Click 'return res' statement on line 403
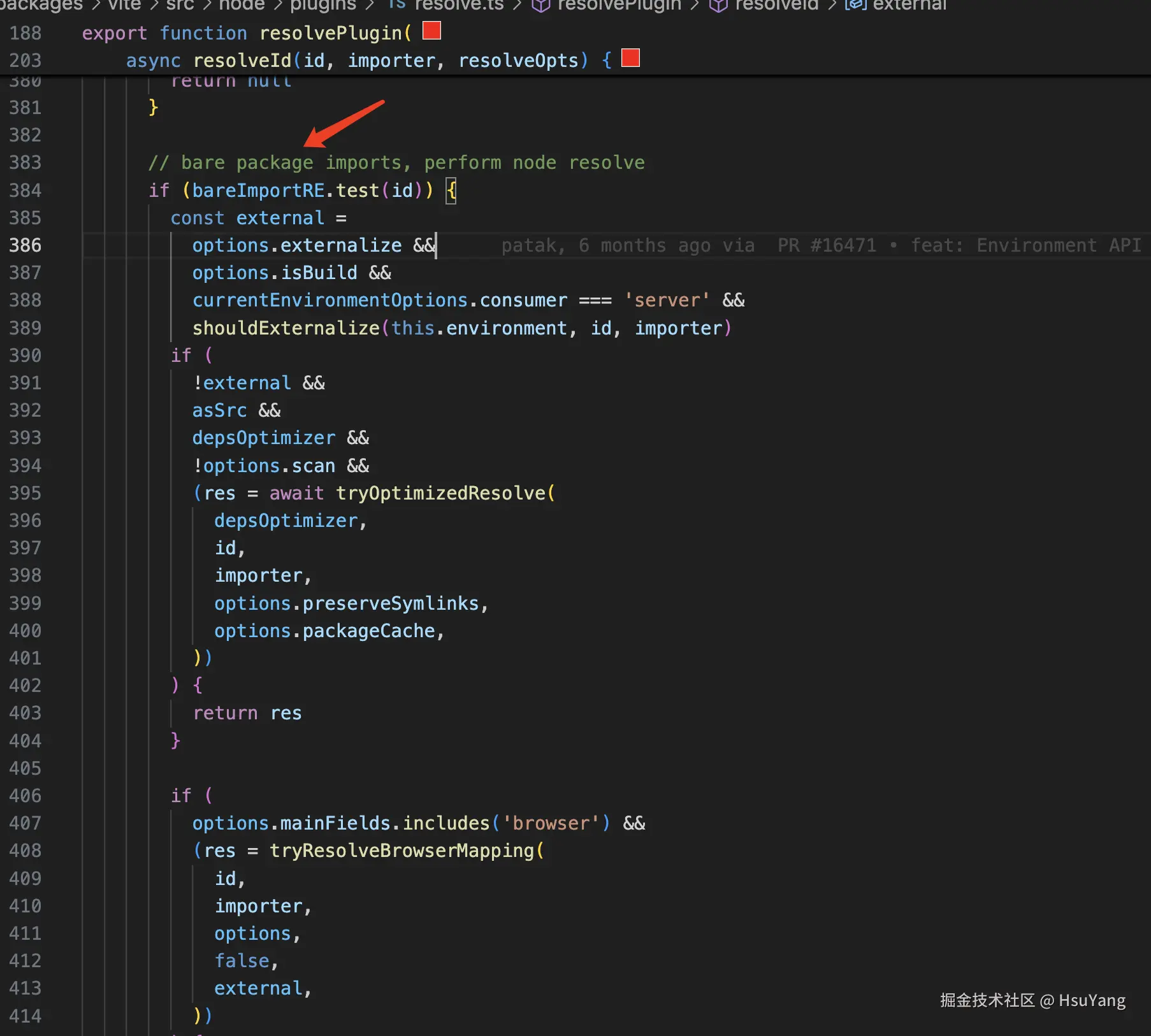Viewport: 1151px width, 1036px height. pos(247,713)
